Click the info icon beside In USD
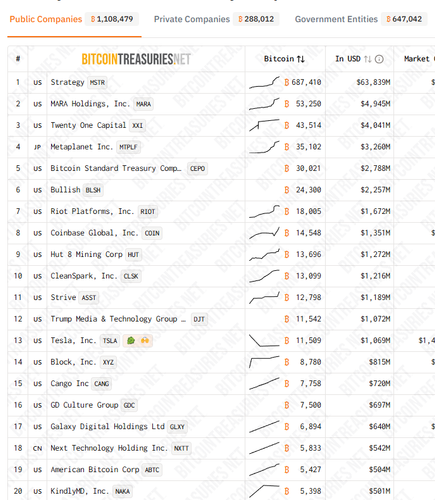 (379, 59)
